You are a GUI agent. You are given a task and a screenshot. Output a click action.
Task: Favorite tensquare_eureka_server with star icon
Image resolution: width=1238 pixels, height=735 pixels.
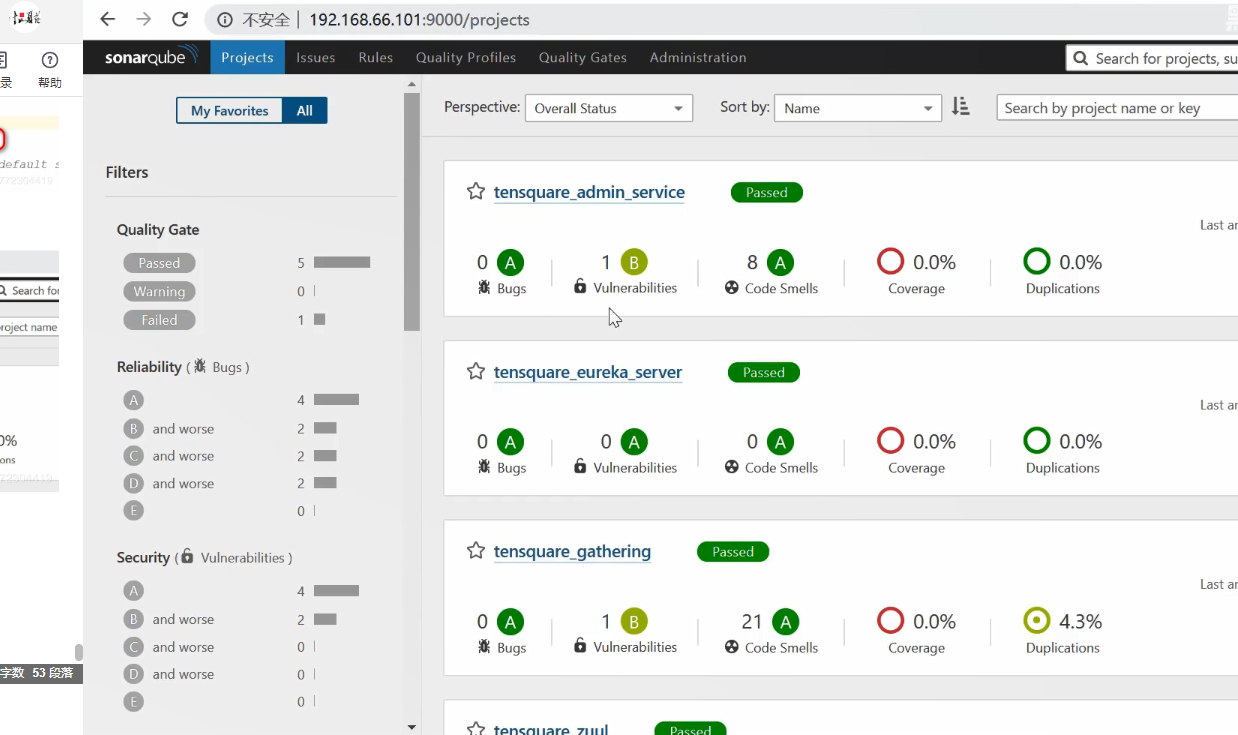tap(476, 372)
